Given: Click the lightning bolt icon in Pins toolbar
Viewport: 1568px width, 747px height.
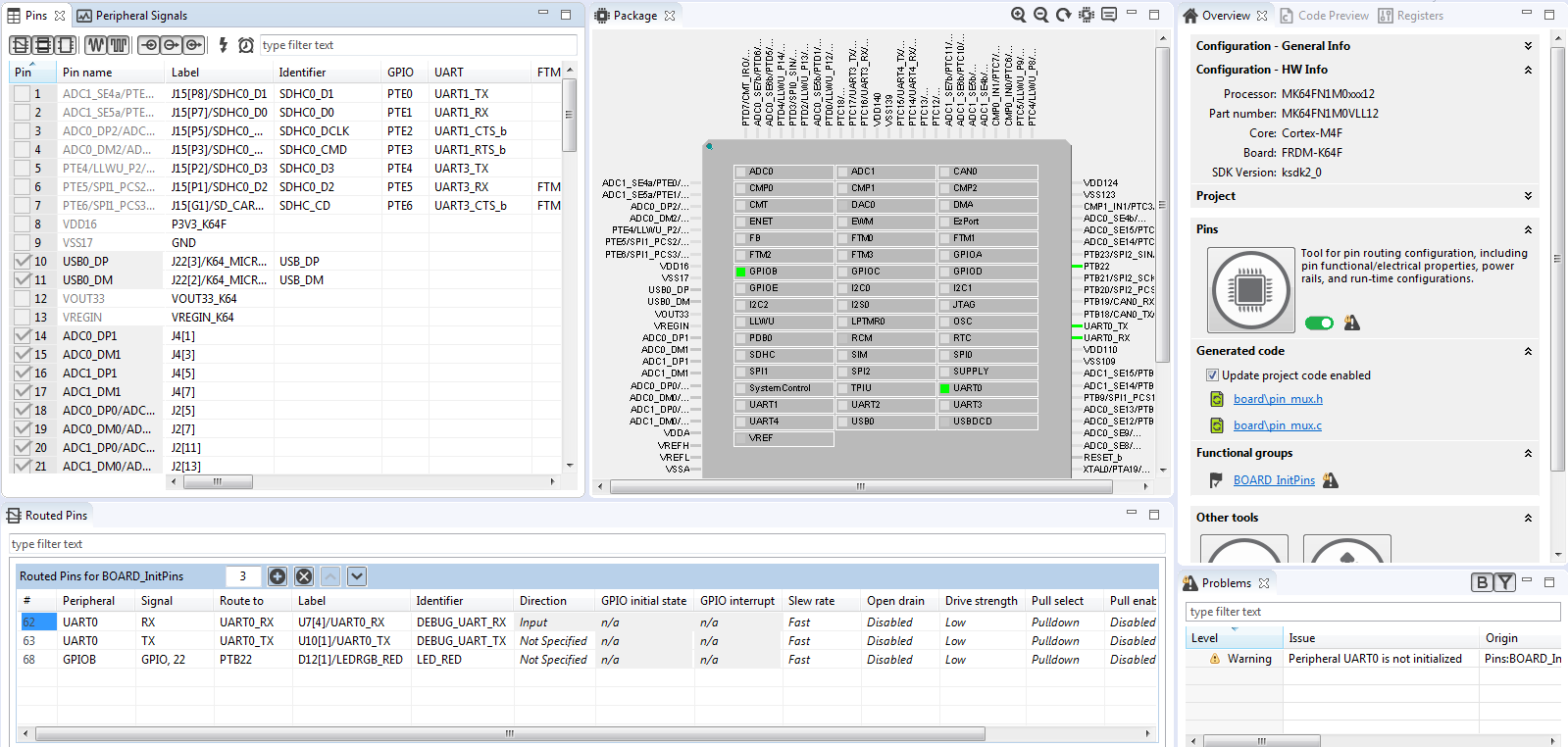Looking at the screenshot, I should coord(224,45).
